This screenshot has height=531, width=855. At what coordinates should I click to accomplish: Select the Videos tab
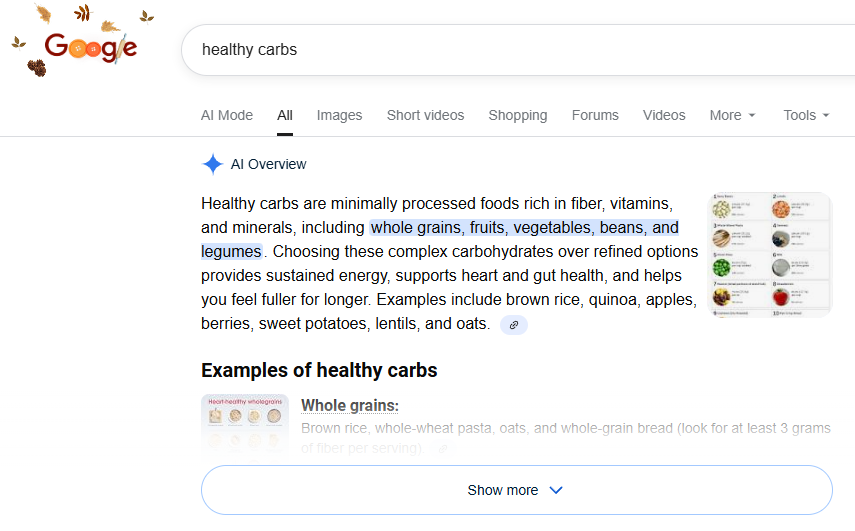(664, 115)
